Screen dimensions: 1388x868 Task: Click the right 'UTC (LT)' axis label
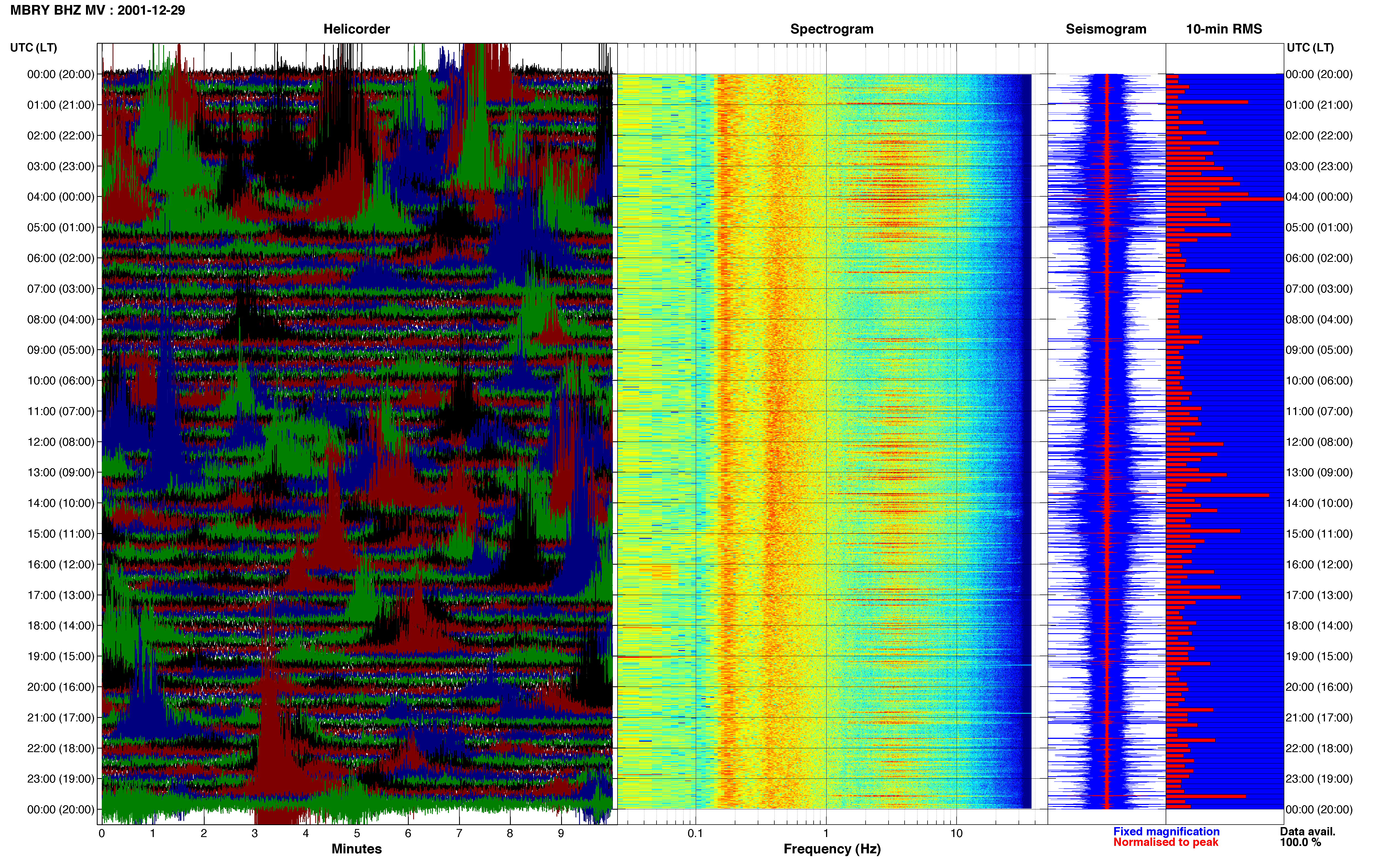click(x=1310, y=48)
